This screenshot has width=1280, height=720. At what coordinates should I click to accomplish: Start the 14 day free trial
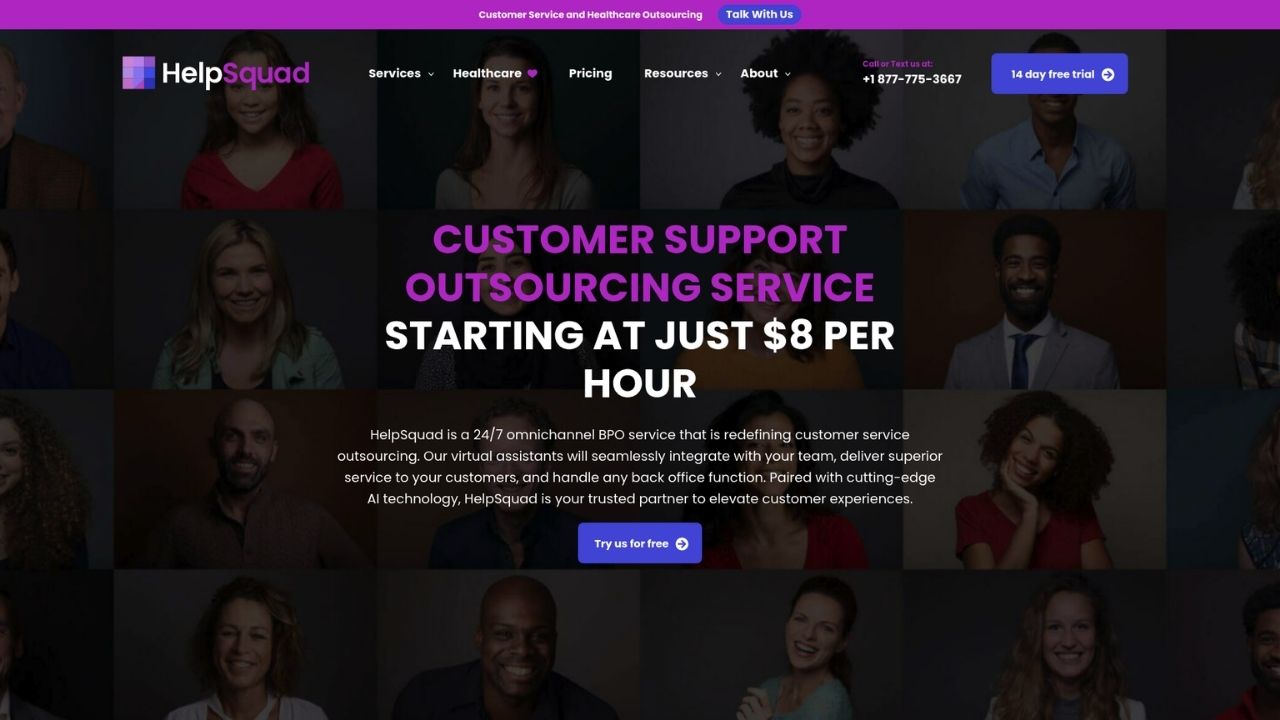tap(1059, 74)
